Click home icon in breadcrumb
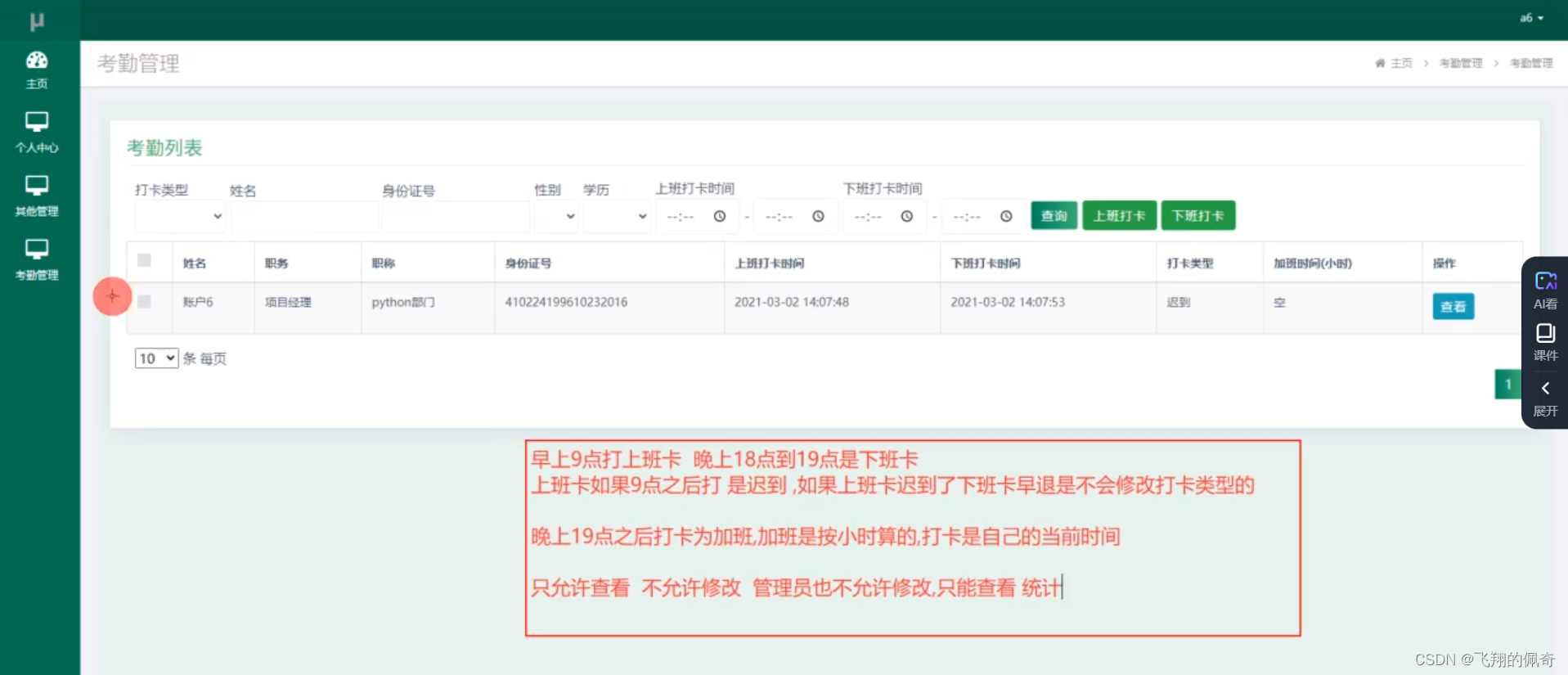 (x=1380, y=63)
